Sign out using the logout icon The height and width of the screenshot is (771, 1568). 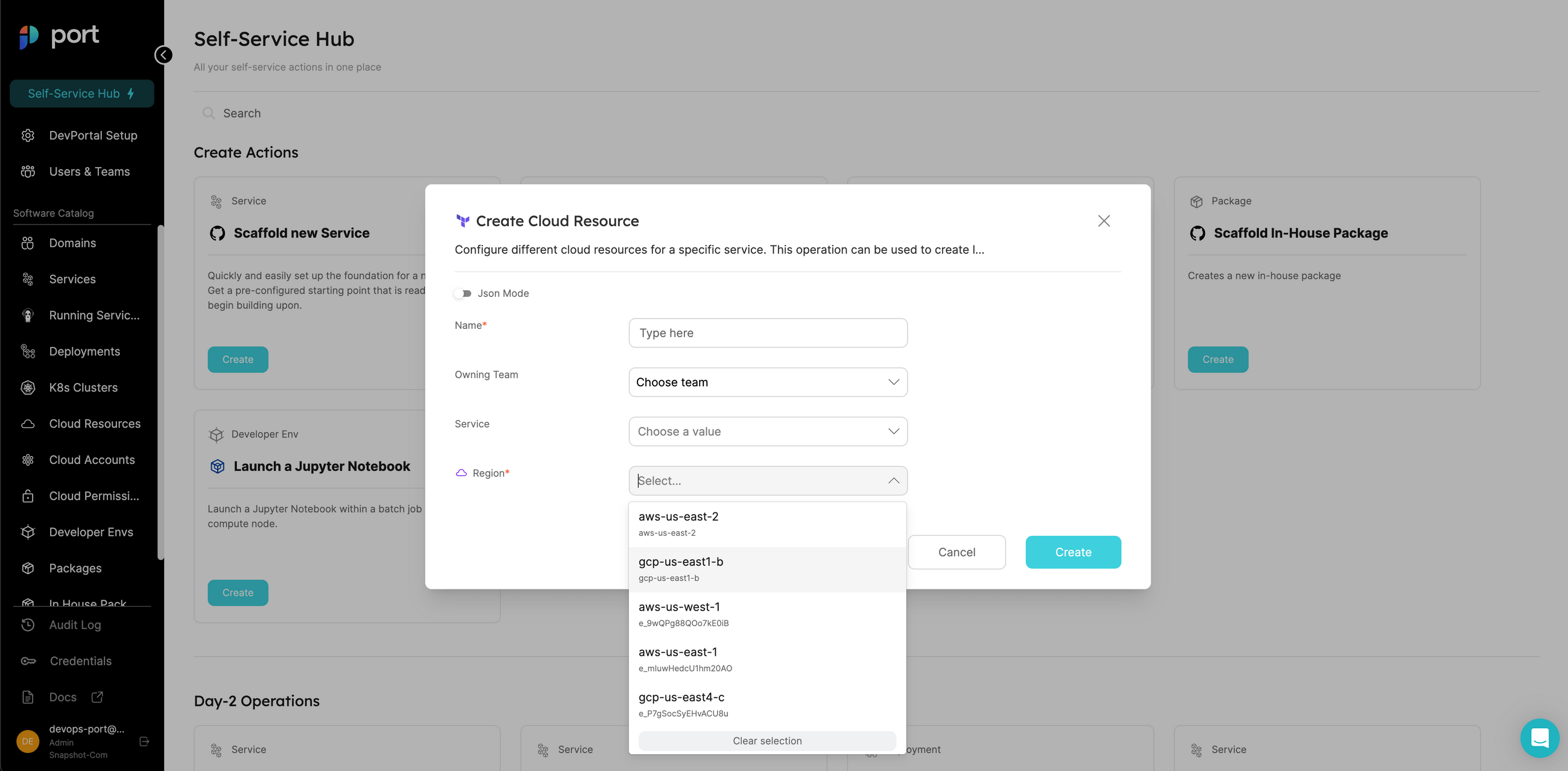(144, 742)
